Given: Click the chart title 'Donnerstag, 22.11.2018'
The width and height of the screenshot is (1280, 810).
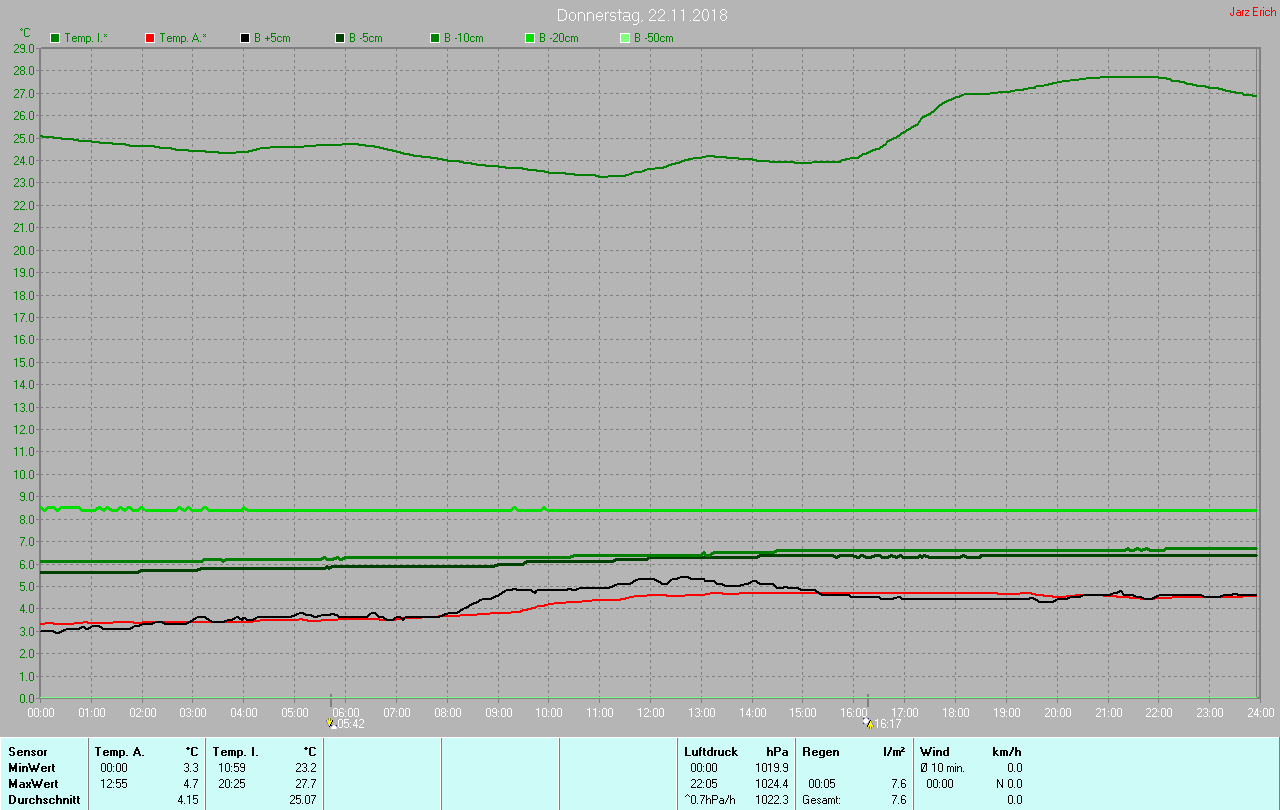Looking at the screenshot, I should [x=642, y=15].
